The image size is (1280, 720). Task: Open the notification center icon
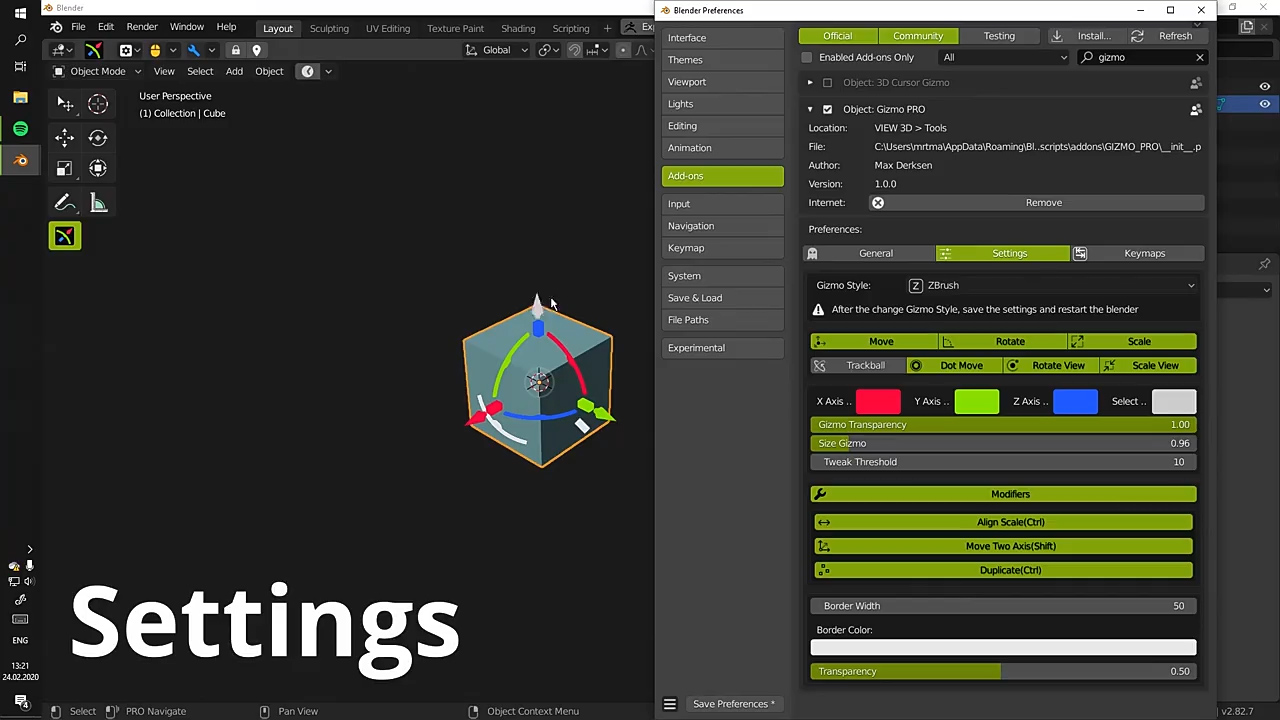(20, 702)
